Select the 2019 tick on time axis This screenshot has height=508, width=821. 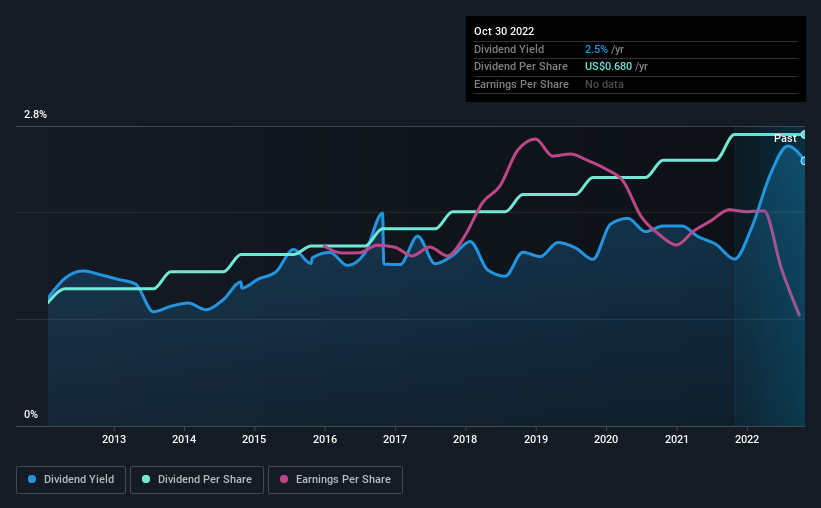click(x=536, y=439)
